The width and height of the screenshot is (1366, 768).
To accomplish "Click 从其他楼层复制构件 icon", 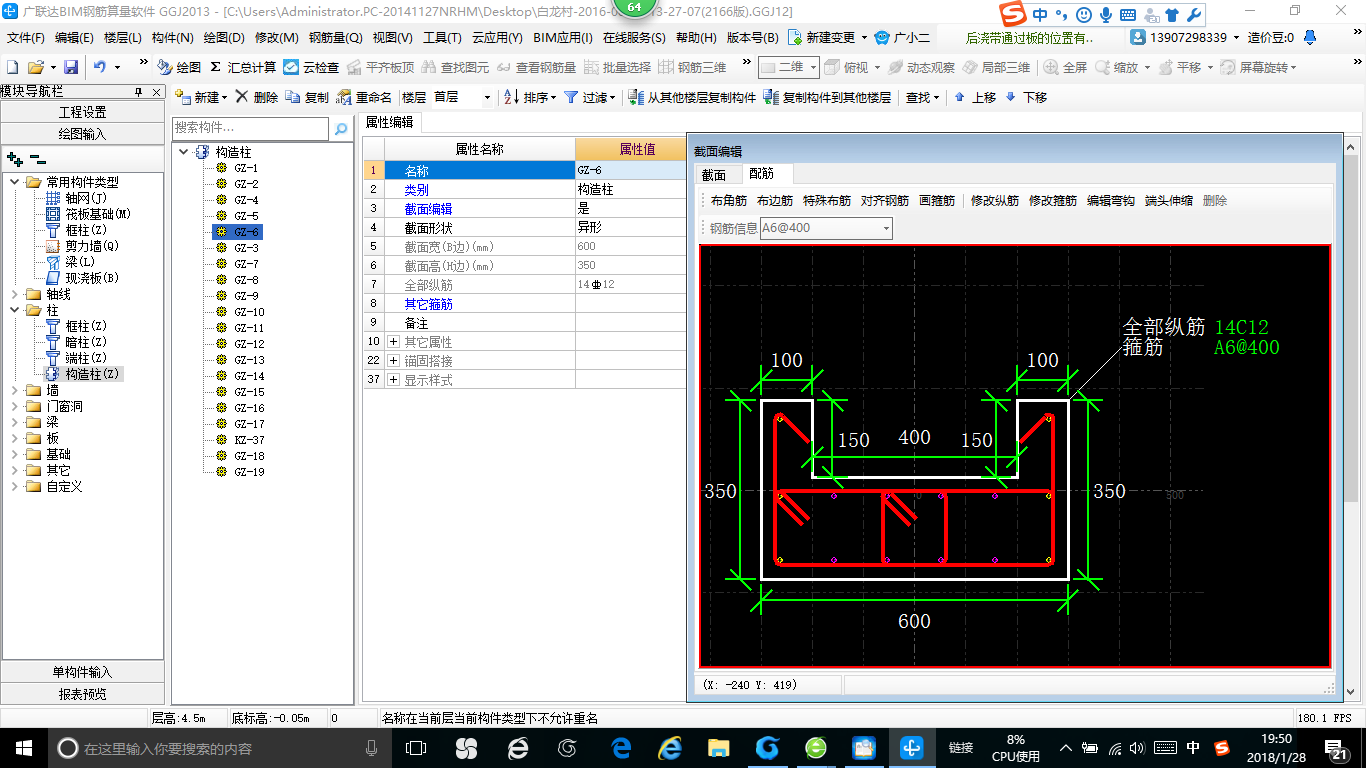I will (x=636, y=97).
